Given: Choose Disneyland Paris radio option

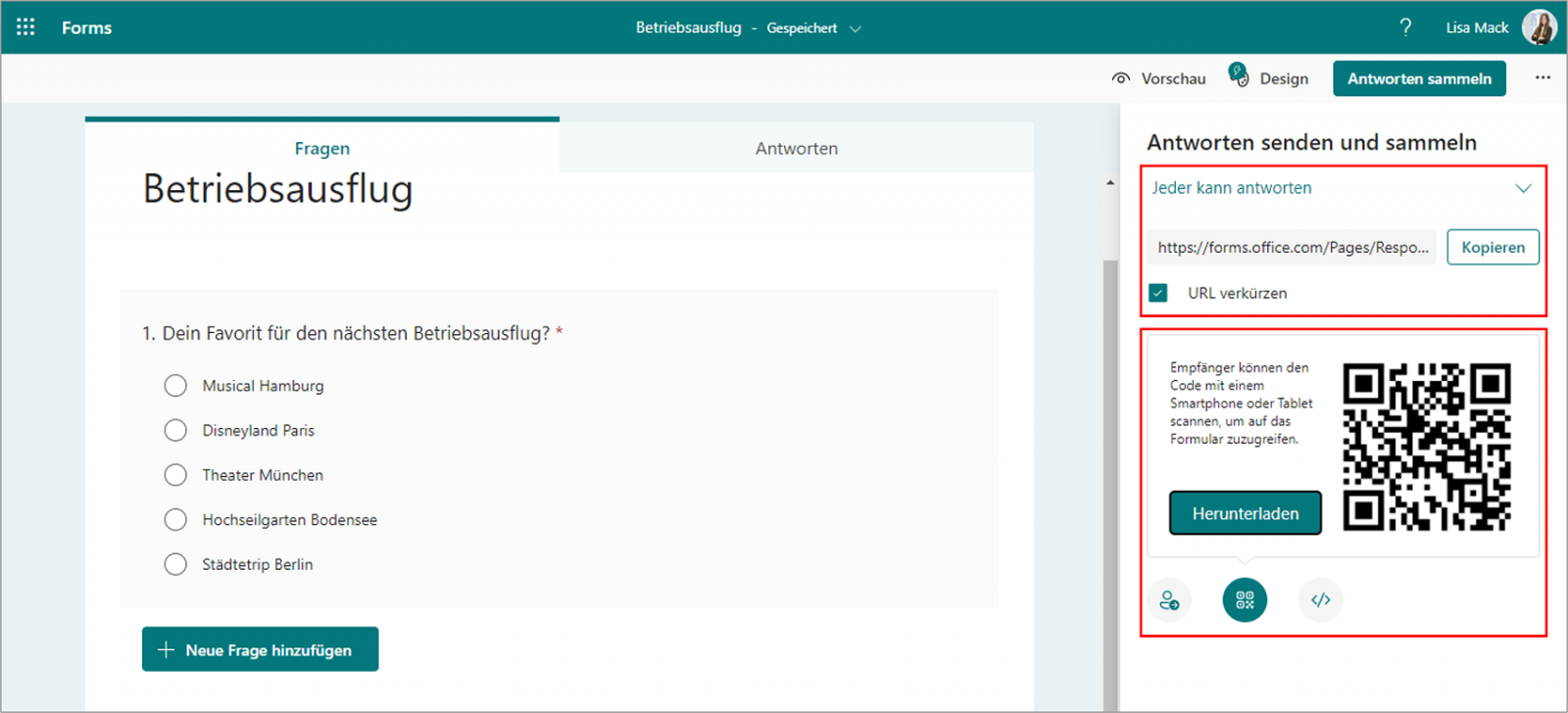Looking at the screenshot, I should click(x=175, y=431).
